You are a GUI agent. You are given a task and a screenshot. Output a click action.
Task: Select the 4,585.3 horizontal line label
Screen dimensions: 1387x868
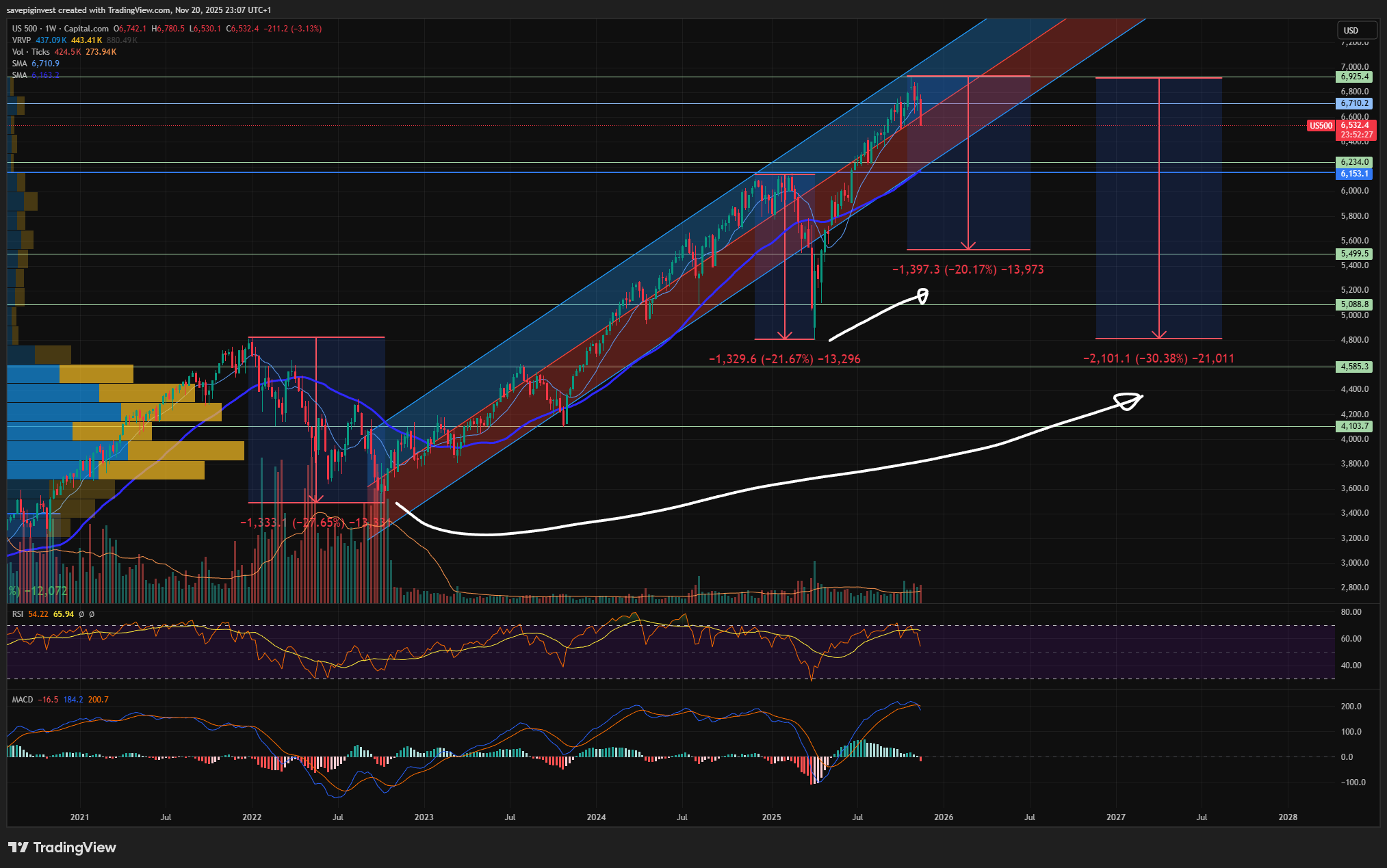point(1354,367)
